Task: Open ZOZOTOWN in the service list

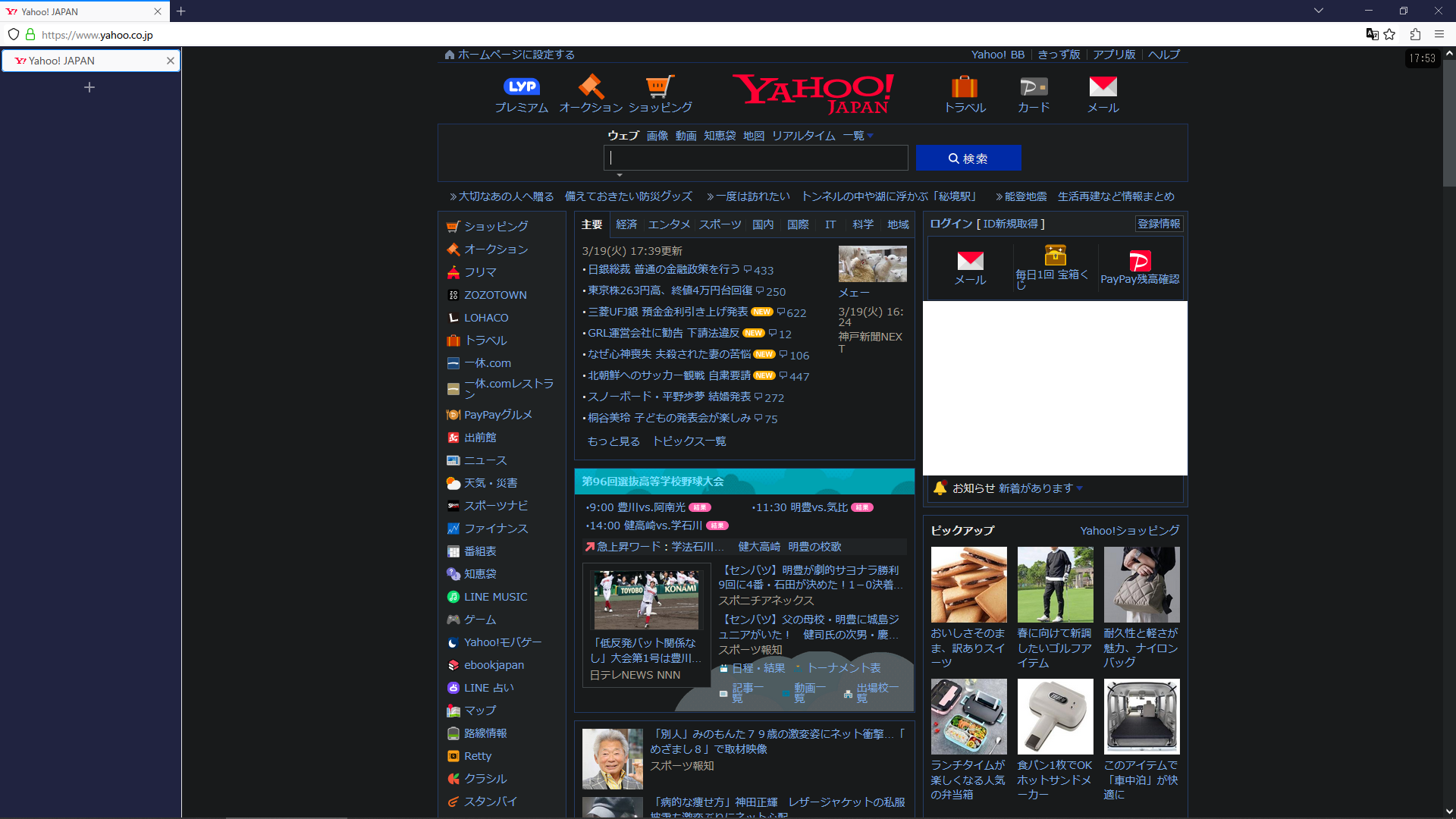Action: tap(495, 295)
